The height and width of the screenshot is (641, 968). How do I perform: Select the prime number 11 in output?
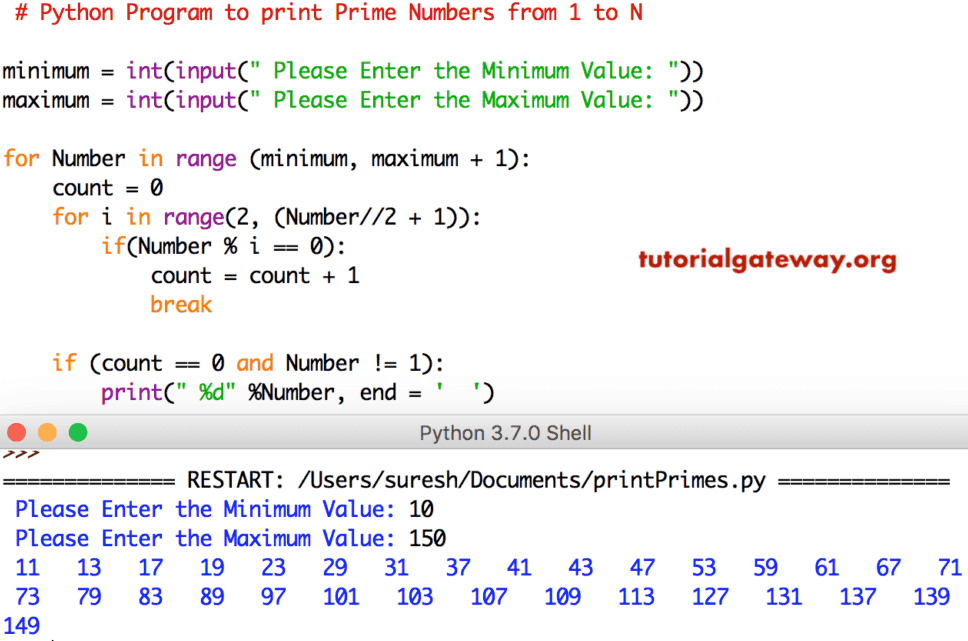click(27, 567)
